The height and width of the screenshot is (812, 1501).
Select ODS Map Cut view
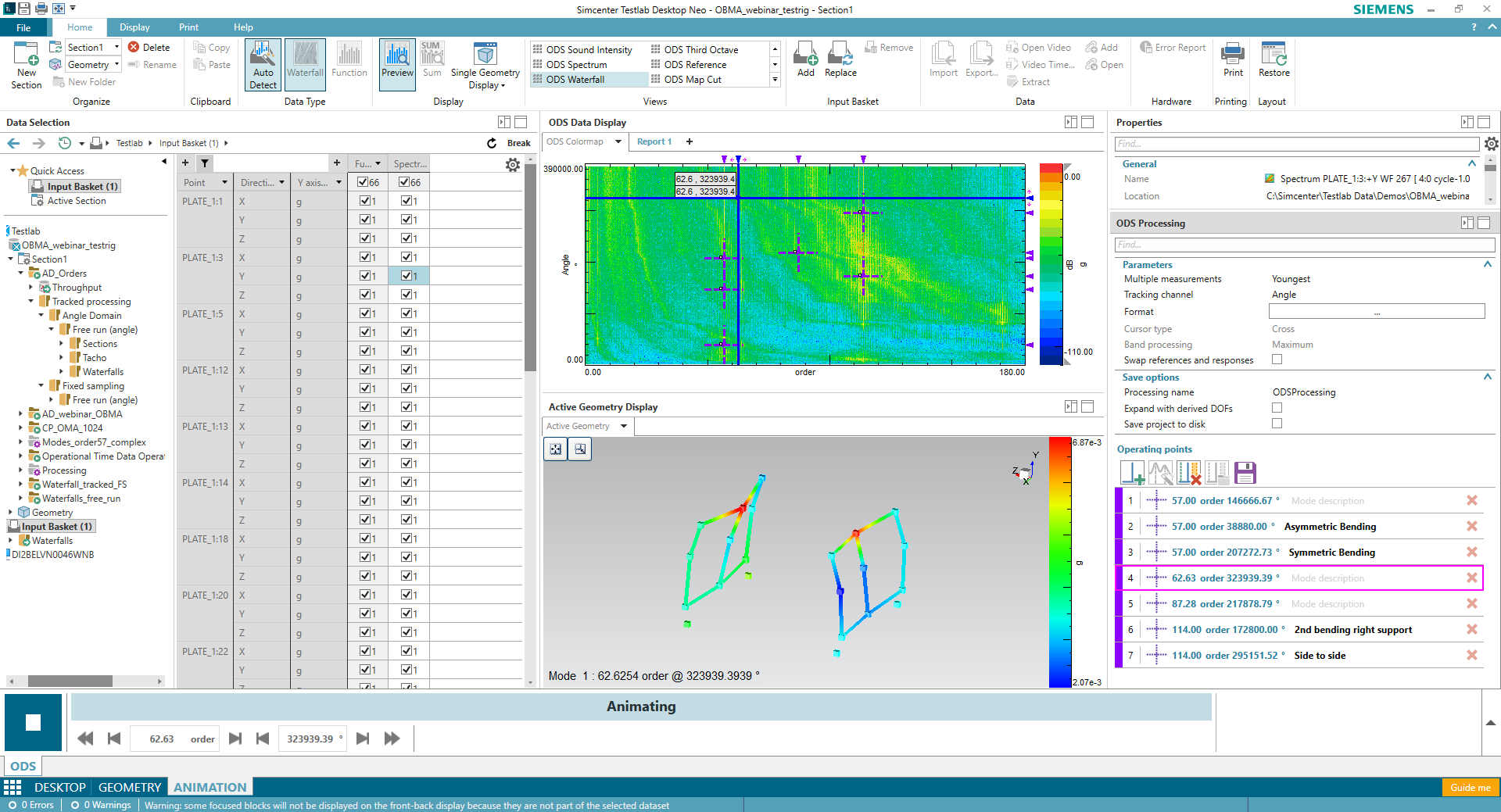(693, 80)
